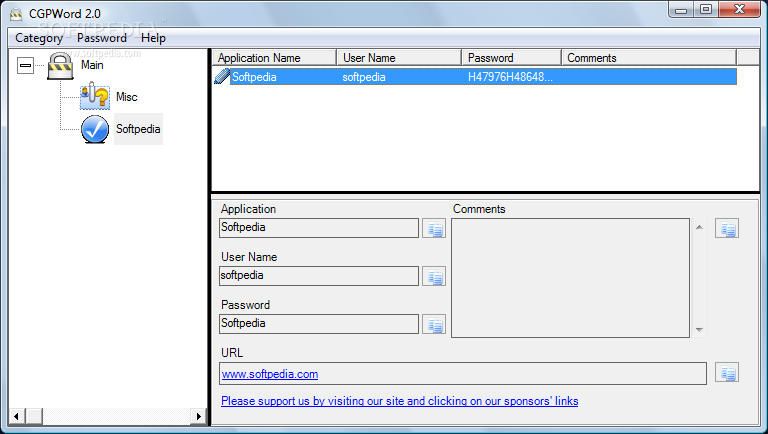Click the Comments box scroll up arrow
Screen dimensions: 768x434
click(x=699, y=227)
